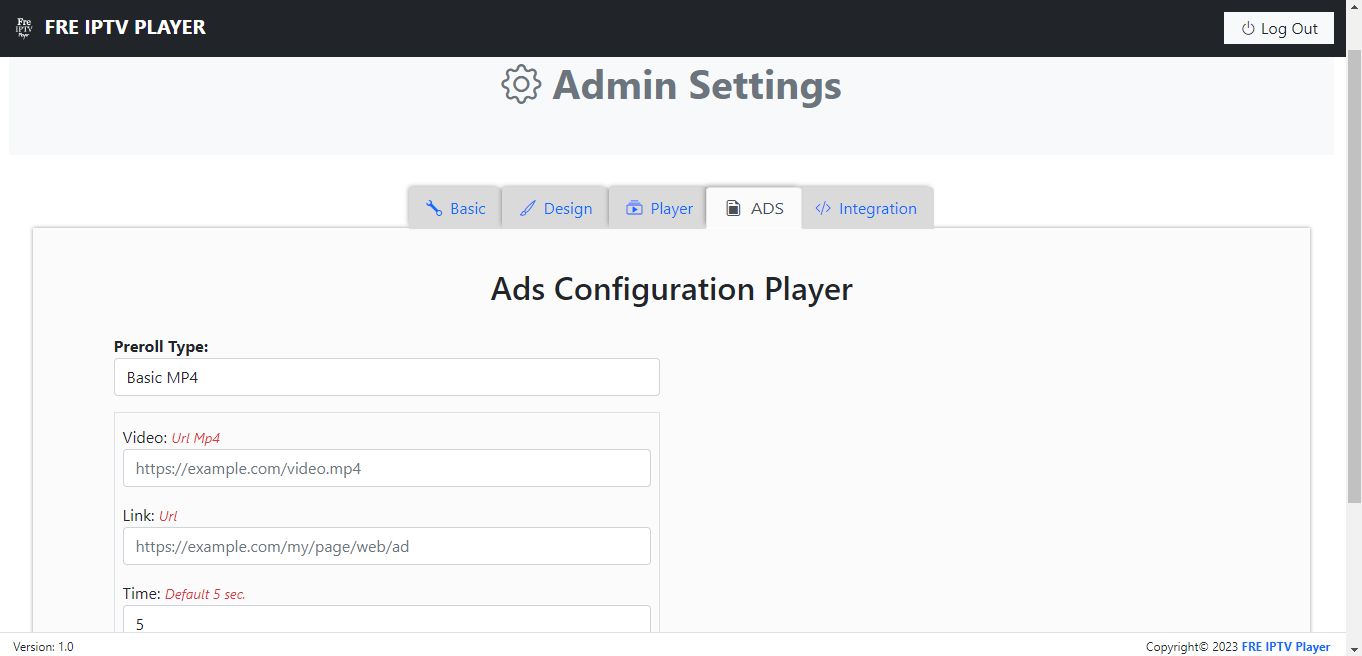Click the power icon in Log Out

1247,29
